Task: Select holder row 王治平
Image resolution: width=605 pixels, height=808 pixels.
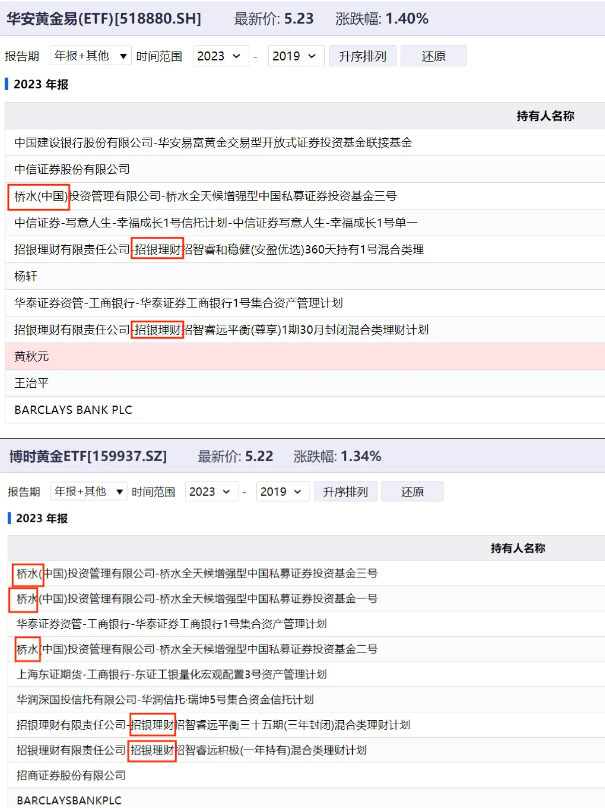Action: click(x=305, y=383)
